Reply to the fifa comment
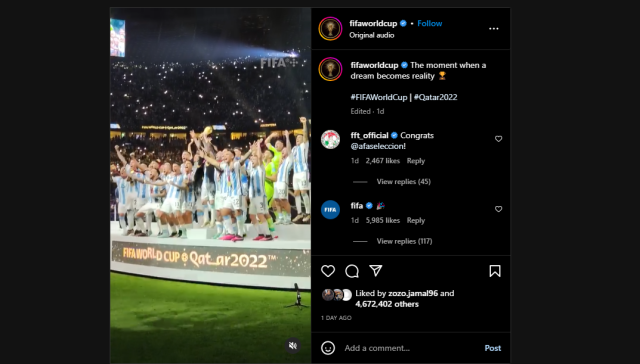The image size is (640, 364). 416,220
